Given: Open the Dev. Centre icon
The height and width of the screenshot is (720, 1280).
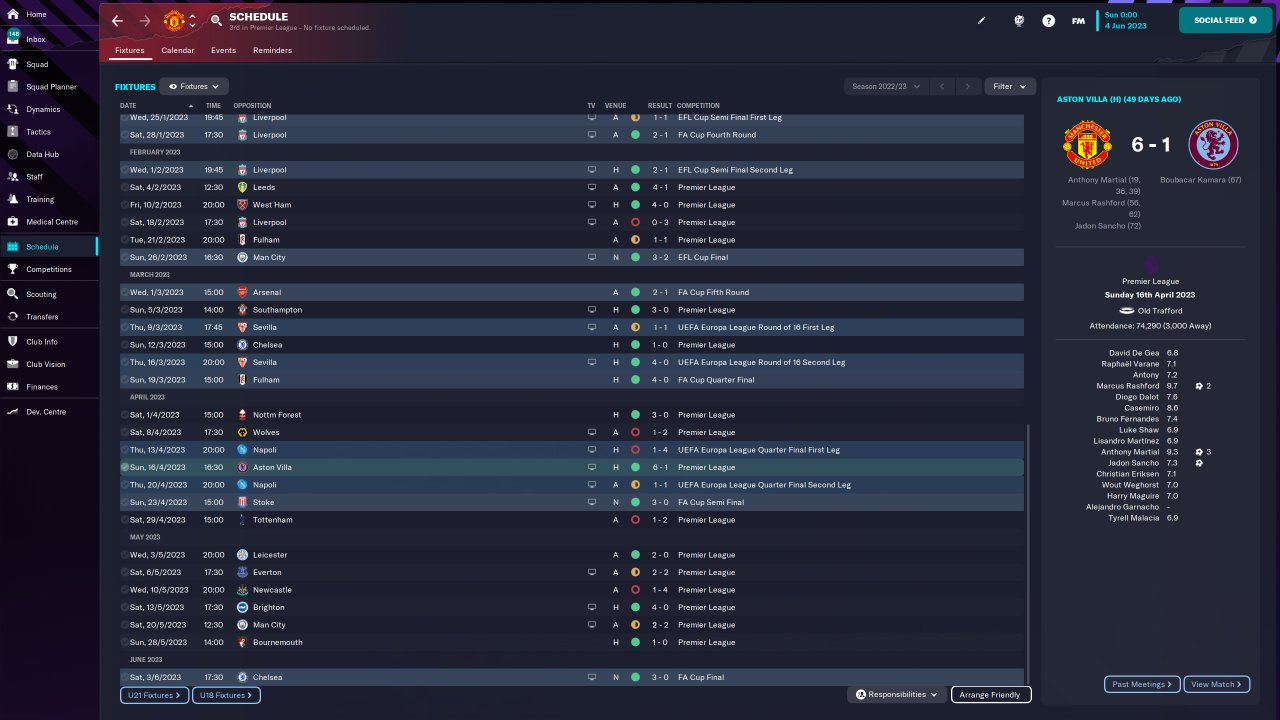Looking at the screenshot, I should tap(13, 412).
